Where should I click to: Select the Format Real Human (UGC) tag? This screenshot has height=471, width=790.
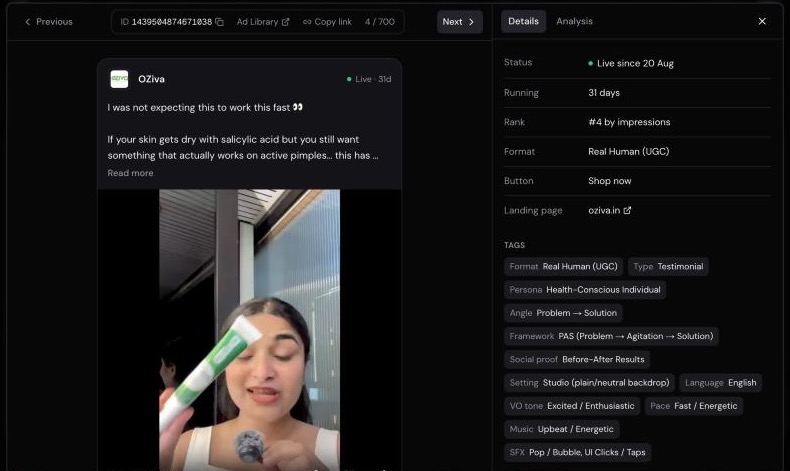tap(563, 266)
